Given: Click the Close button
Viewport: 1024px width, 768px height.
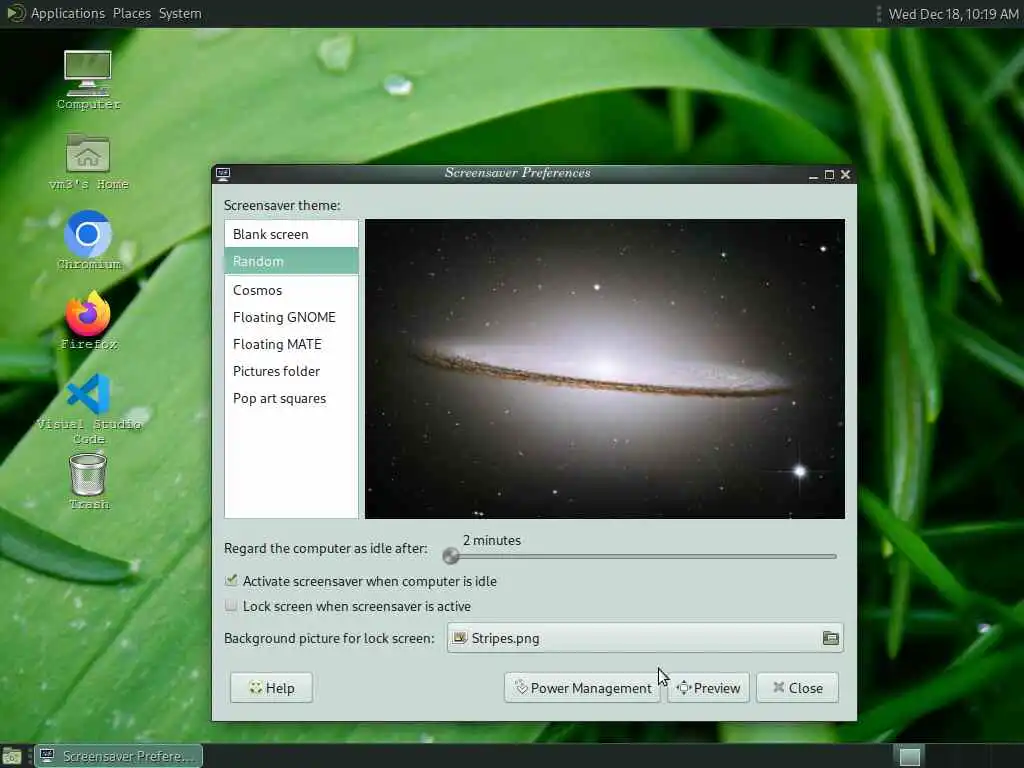Looking at the screenshot, I should point(797,688).
